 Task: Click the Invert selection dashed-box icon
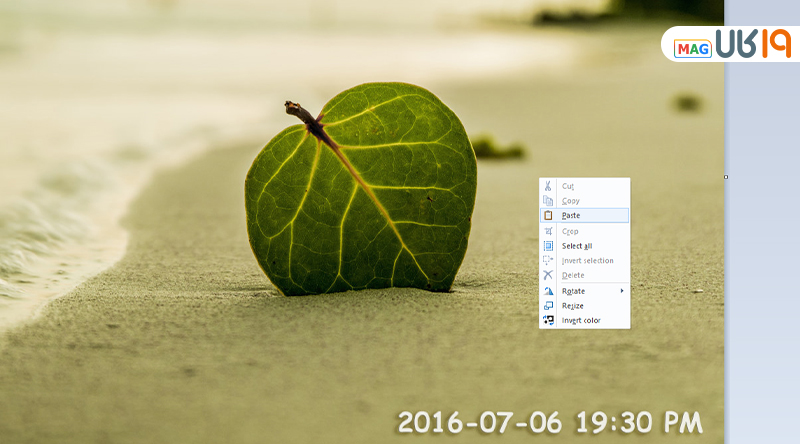547,261
